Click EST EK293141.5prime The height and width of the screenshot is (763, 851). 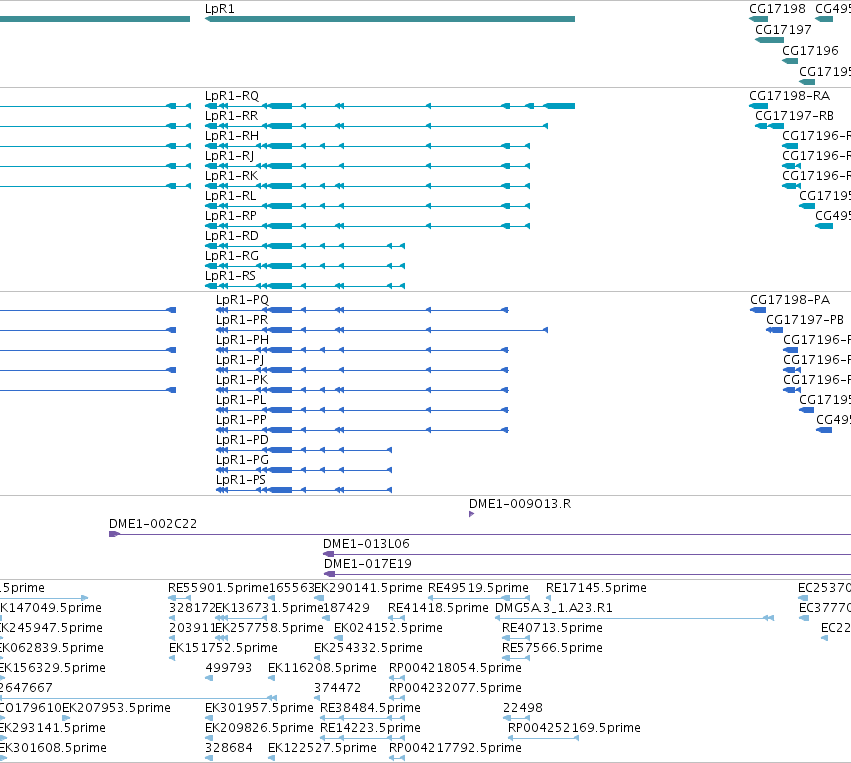coord(53,728)
